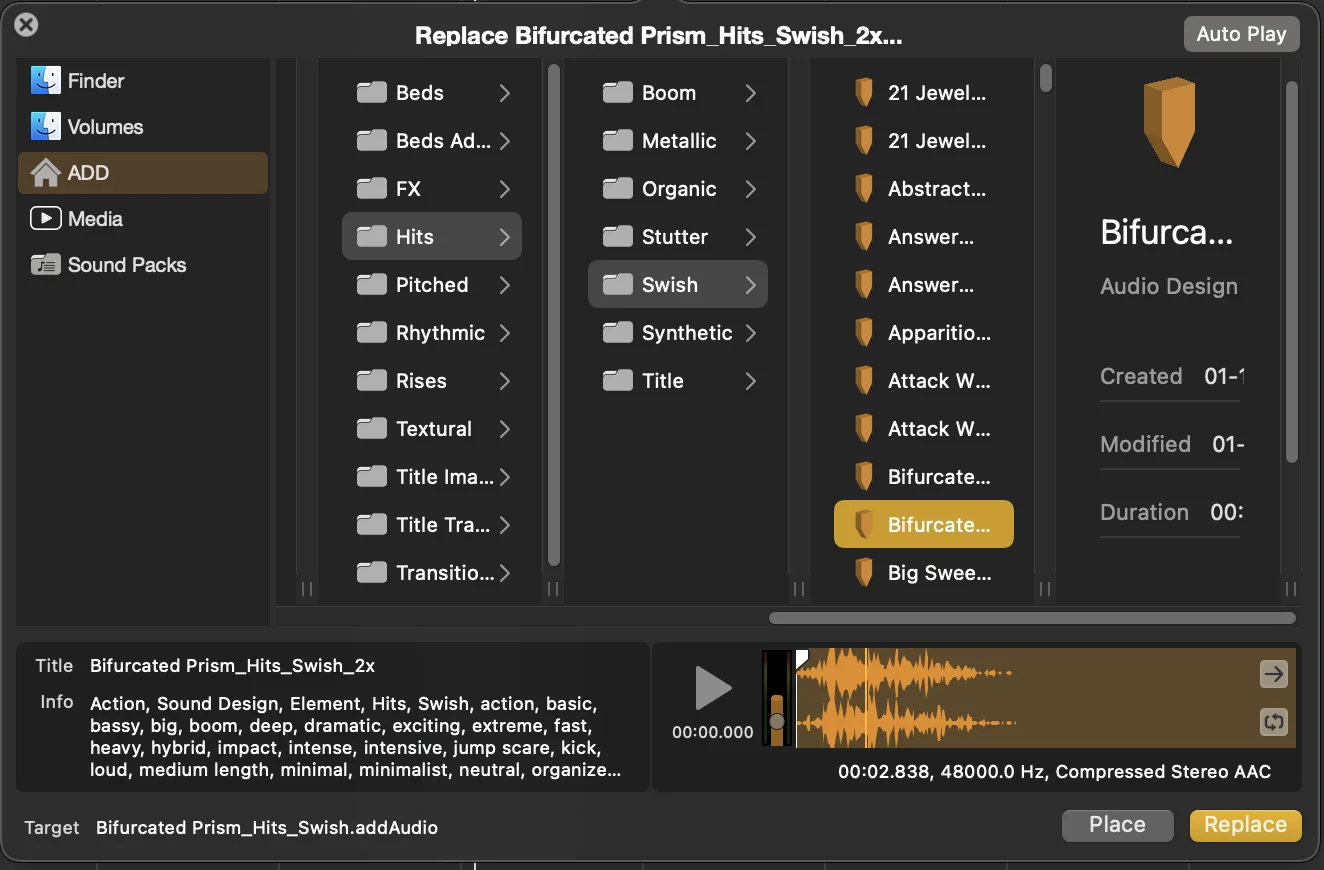Click the file list vertical scrollbar
Screen dimensions: 1324x870
point(1045,77)
